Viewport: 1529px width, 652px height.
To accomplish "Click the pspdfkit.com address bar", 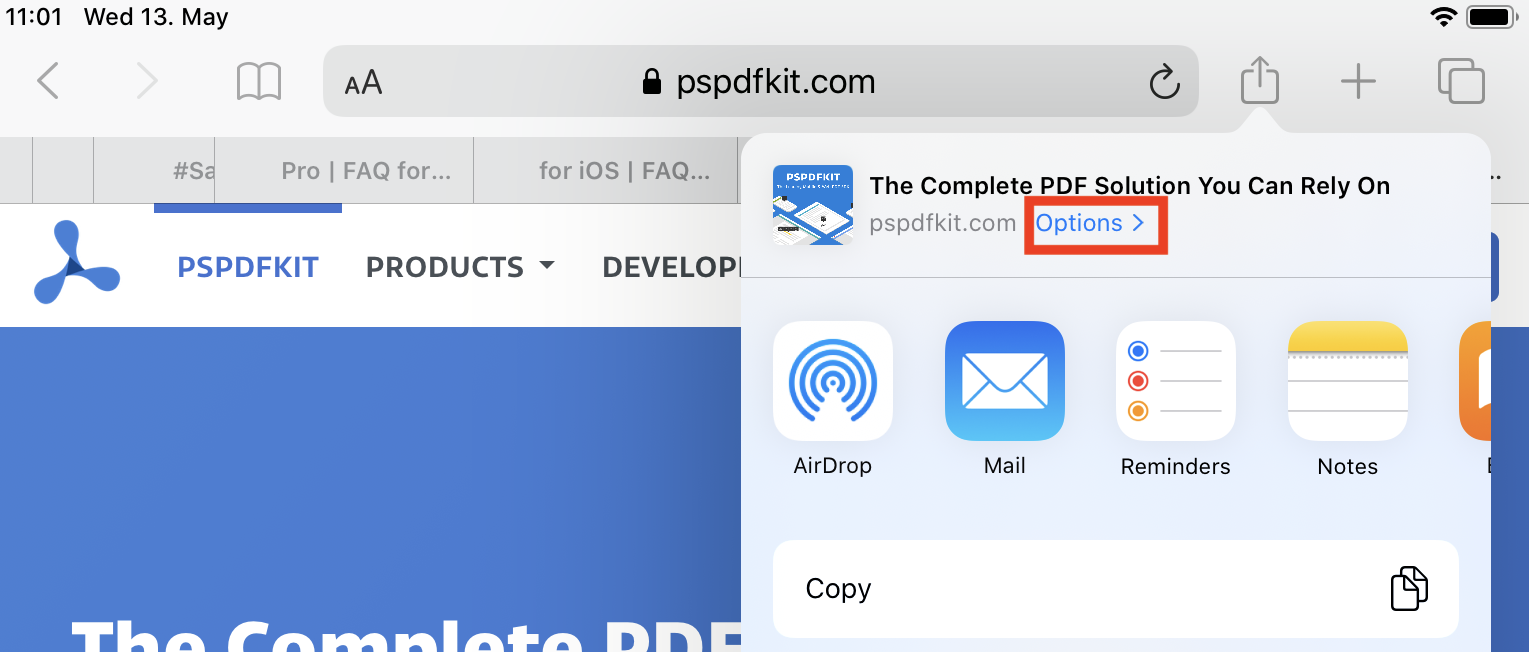I will click(760, 82).
